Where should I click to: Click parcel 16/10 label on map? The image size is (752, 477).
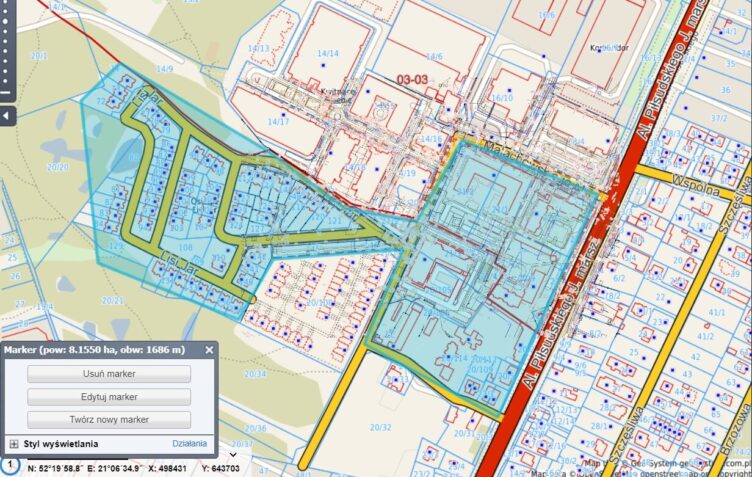(x=502, y=98)
